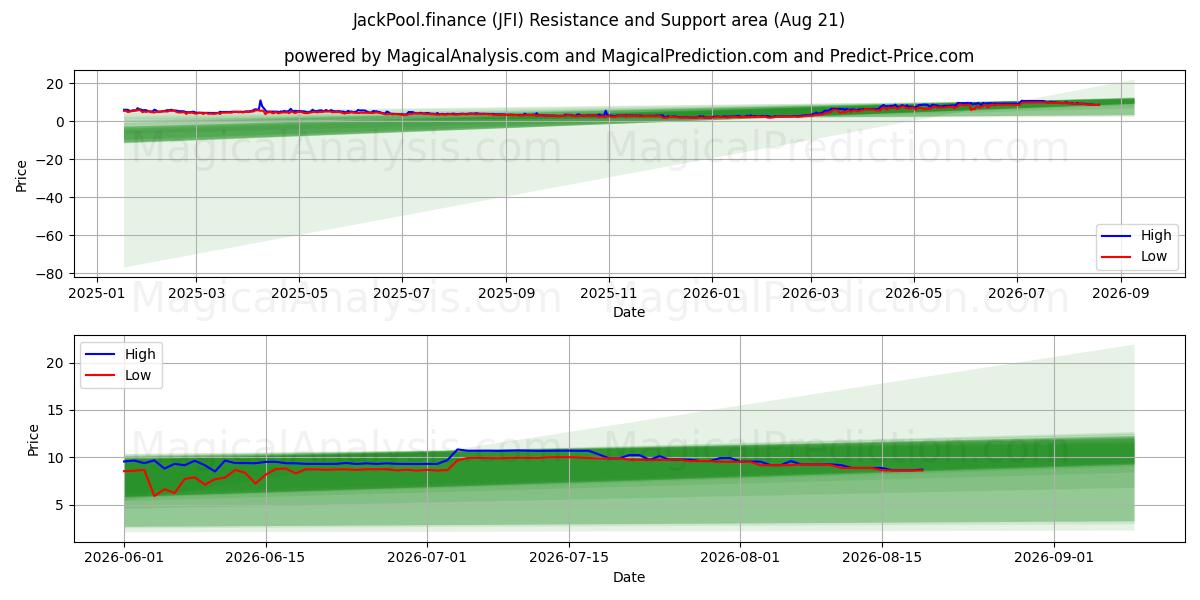Click the '2025-09' x-axis label

[x=506, y=293]
